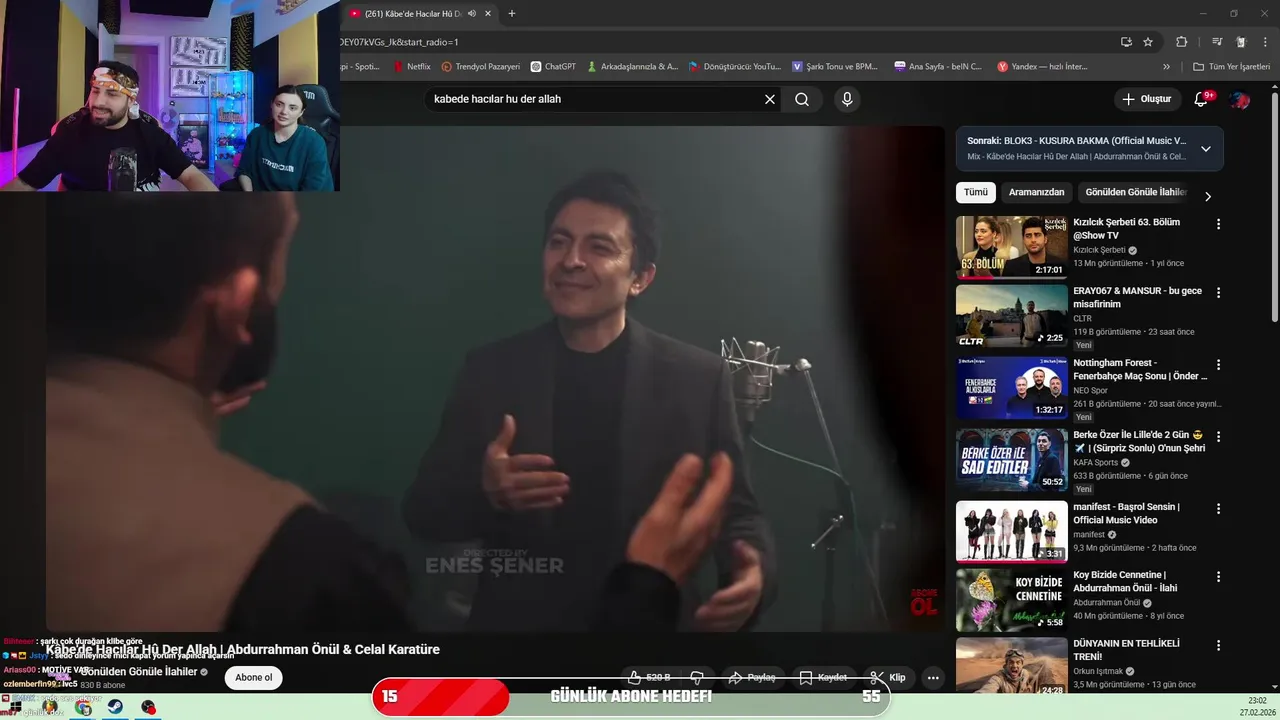Viewport: 1280px width, 720px height.
Task: Click the magnifier search button
Action: pos(802,99)
